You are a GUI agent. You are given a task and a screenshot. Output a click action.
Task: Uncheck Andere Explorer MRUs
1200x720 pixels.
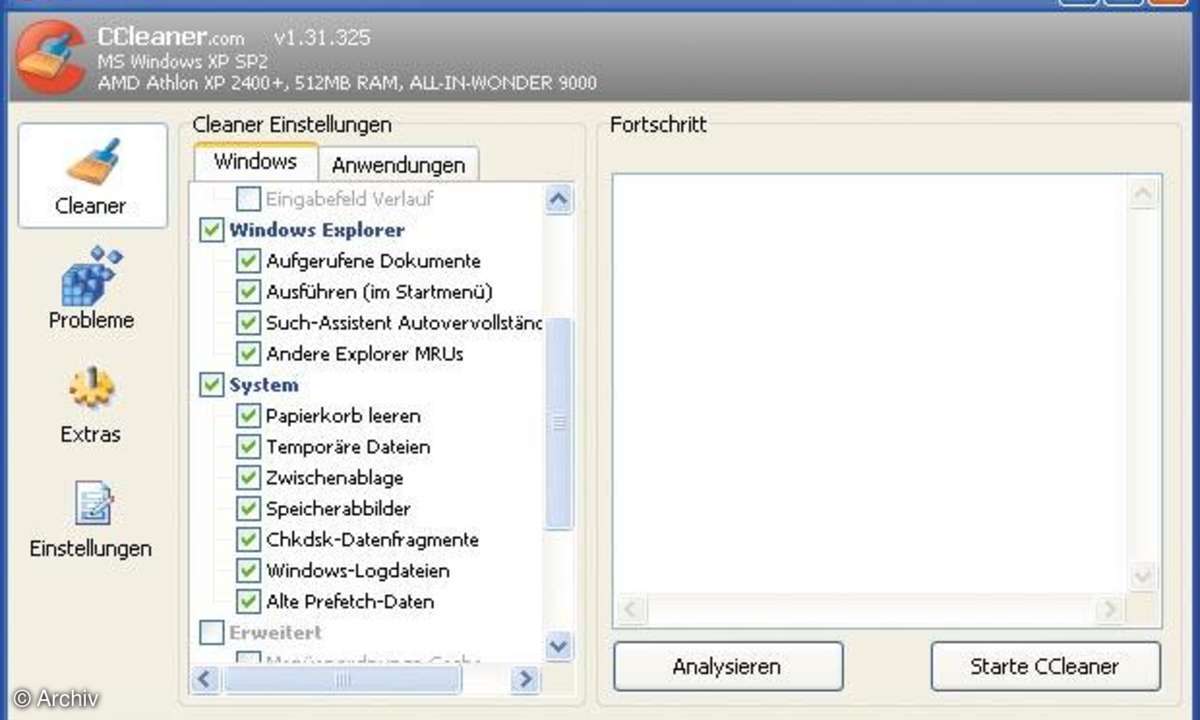coord(247,354)
